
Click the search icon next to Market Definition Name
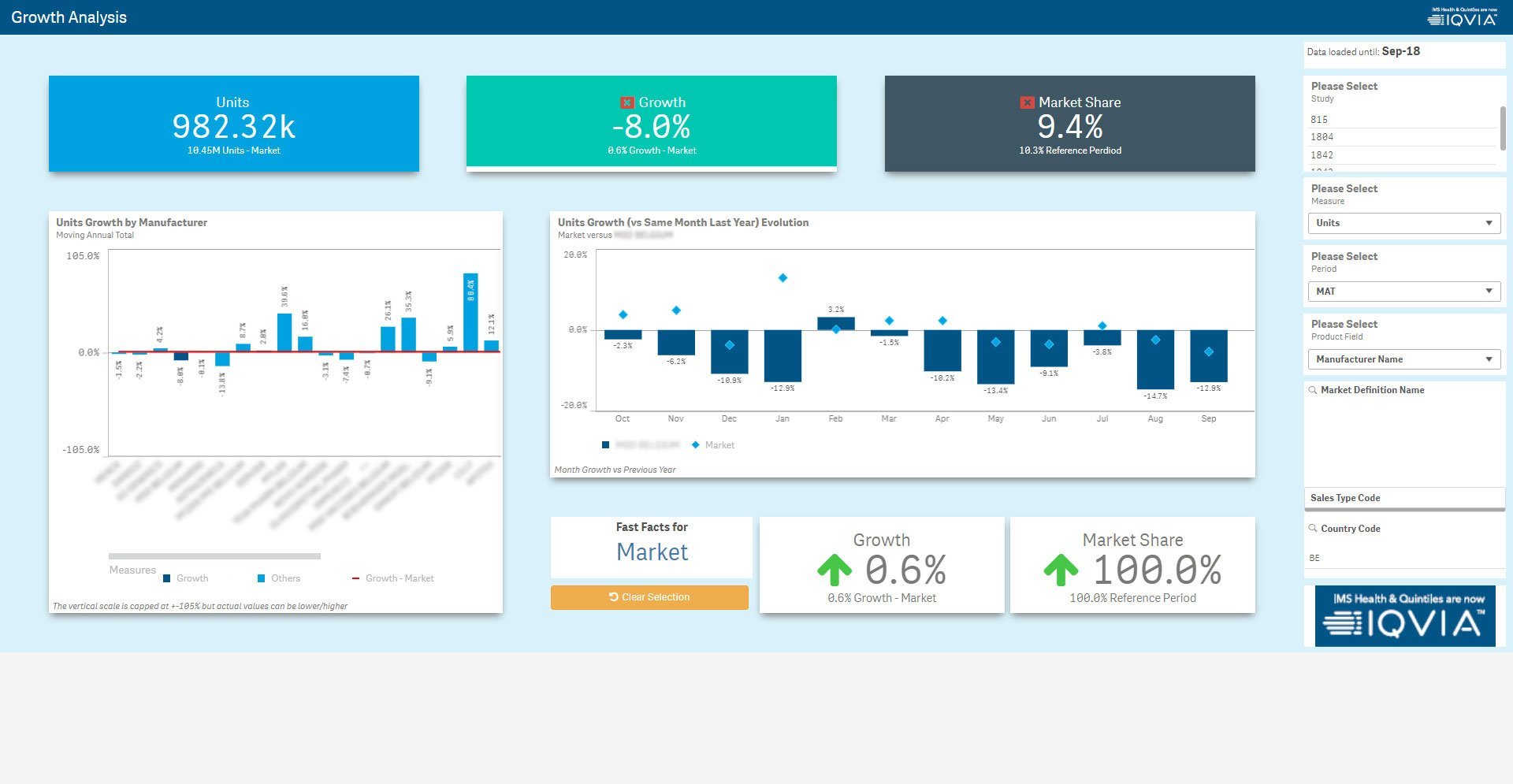point(1313,390)
